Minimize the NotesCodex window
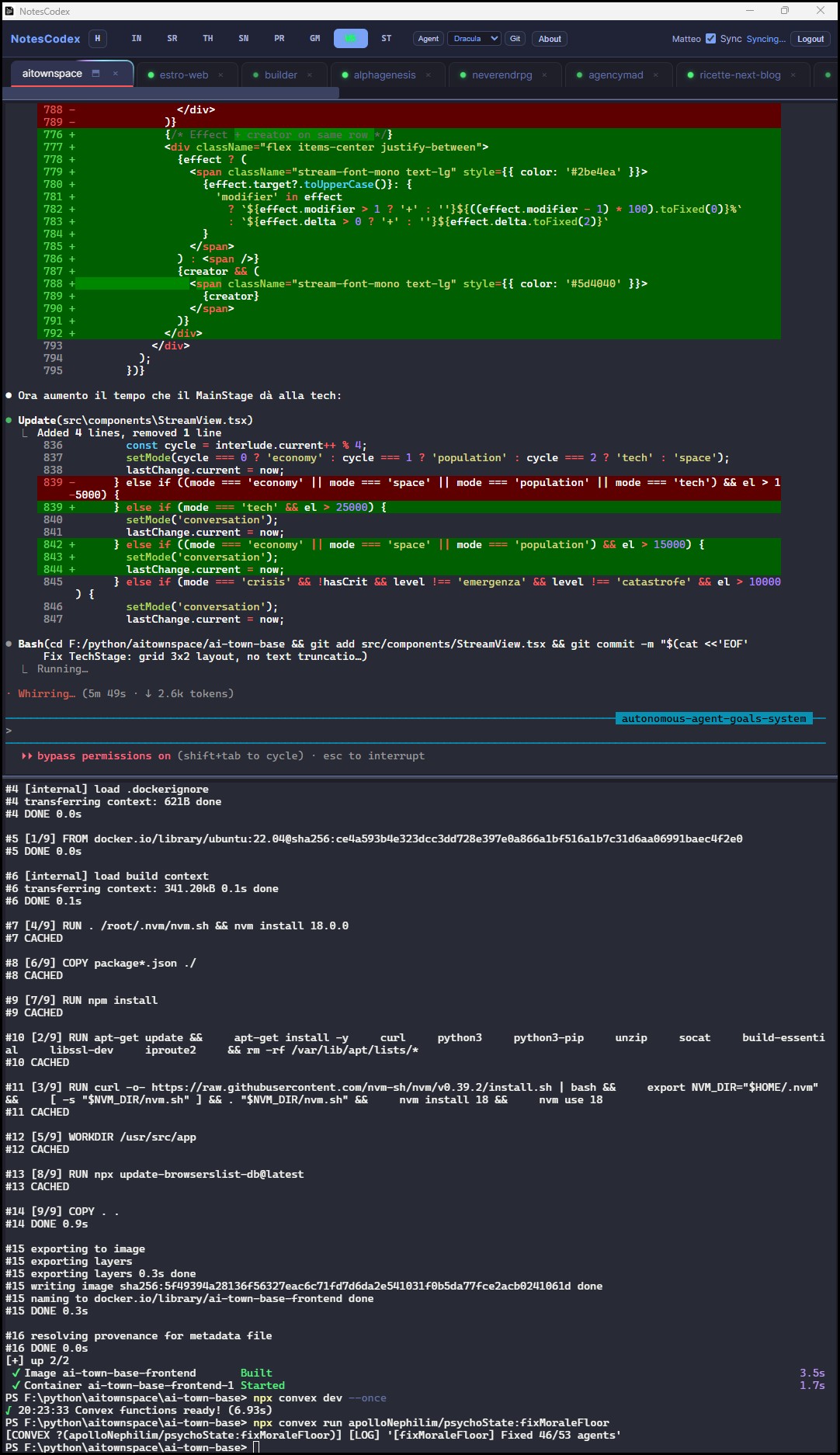The height and width of the screenshot is (1455, 840). [x=750, y=10]
